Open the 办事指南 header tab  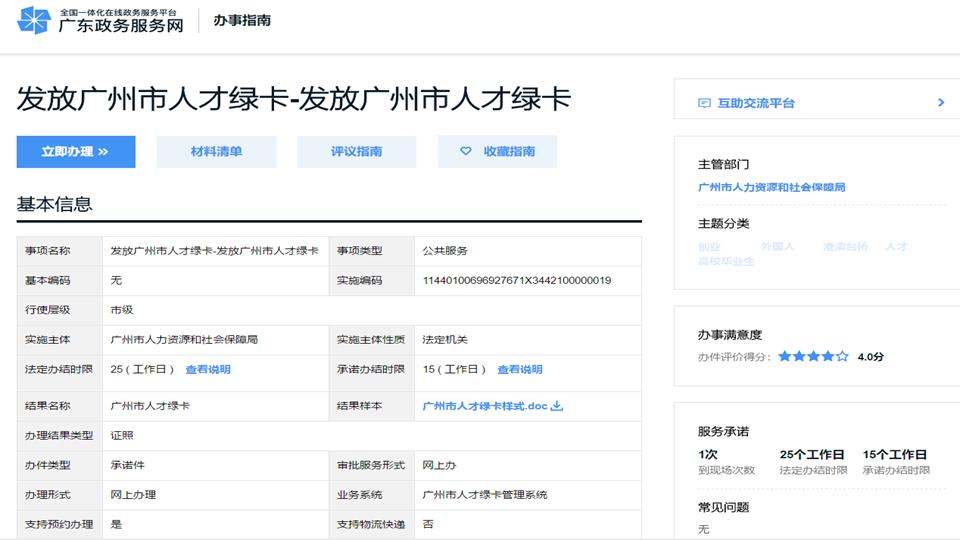(x=241, y=20)
